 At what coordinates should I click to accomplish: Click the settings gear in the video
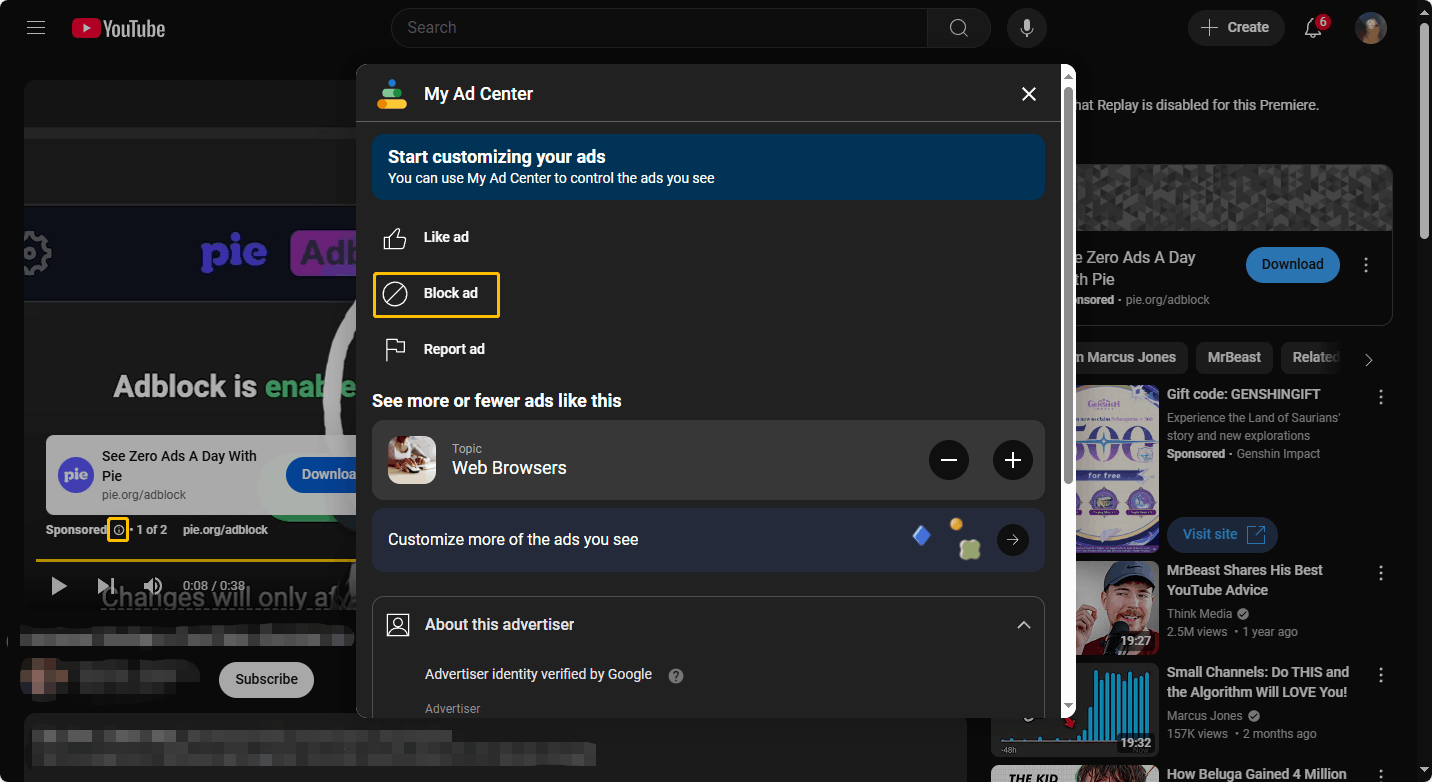coord(36,253)
